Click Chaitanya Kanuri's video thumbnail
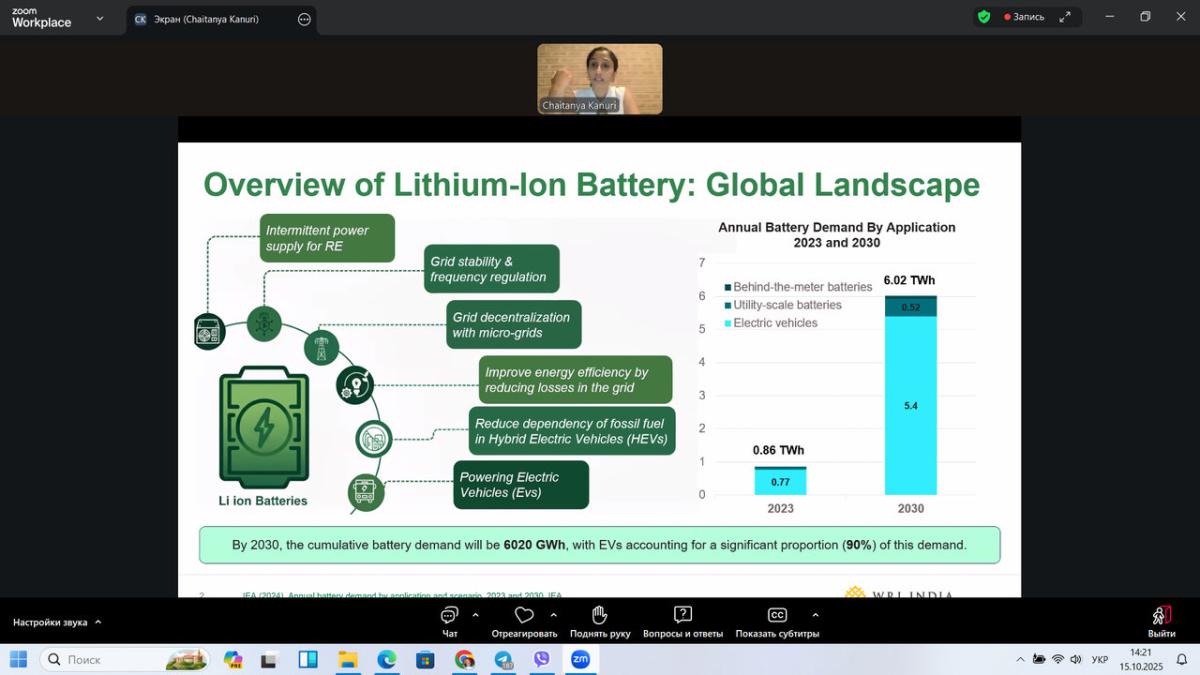 pyautogui.click(x=600, y=79)
